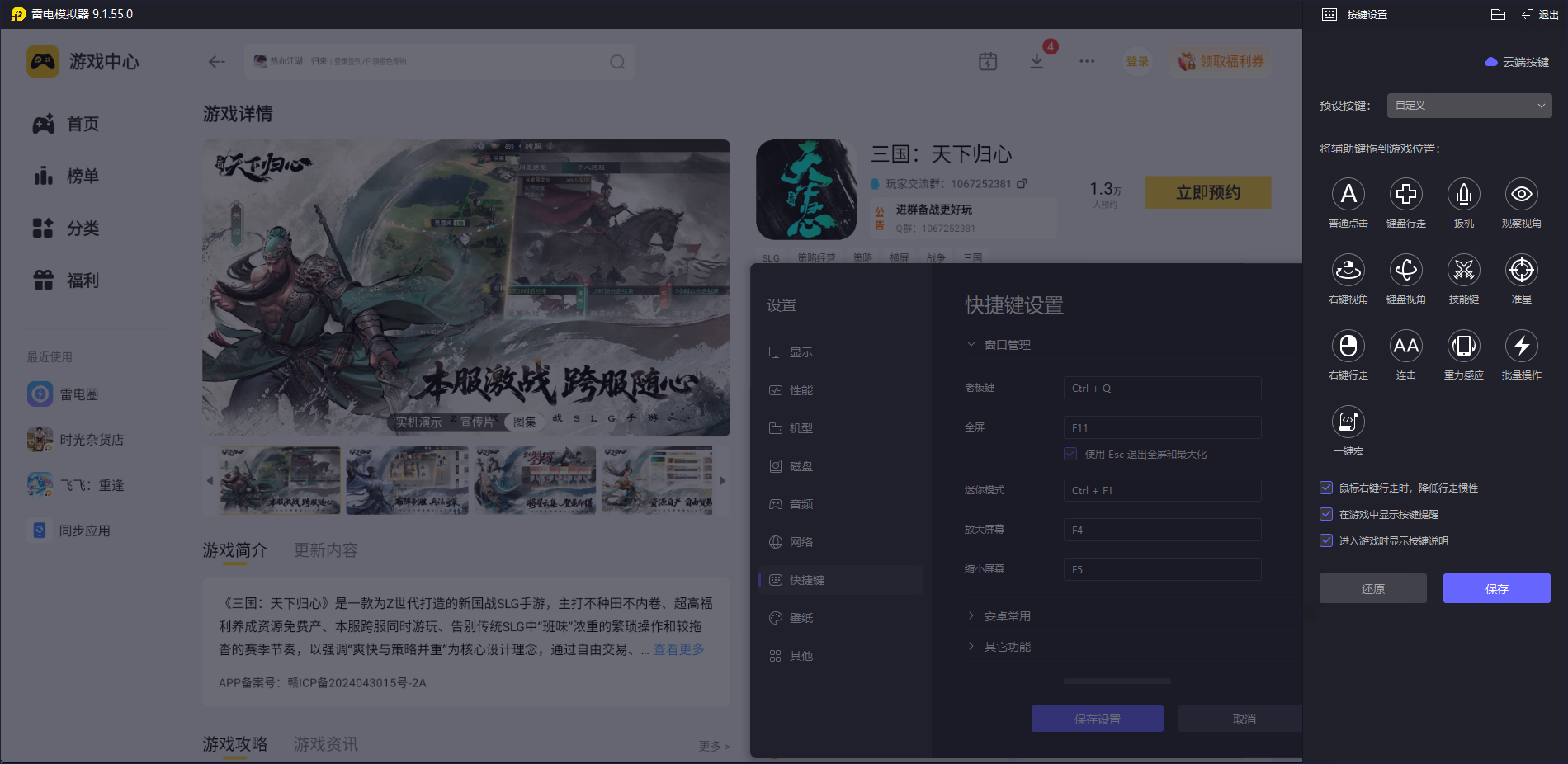The width and height of the screenshot is (1568, 764).
Task: Select the 键盘行走 D-pad icon
Action: pos(1405,195)
